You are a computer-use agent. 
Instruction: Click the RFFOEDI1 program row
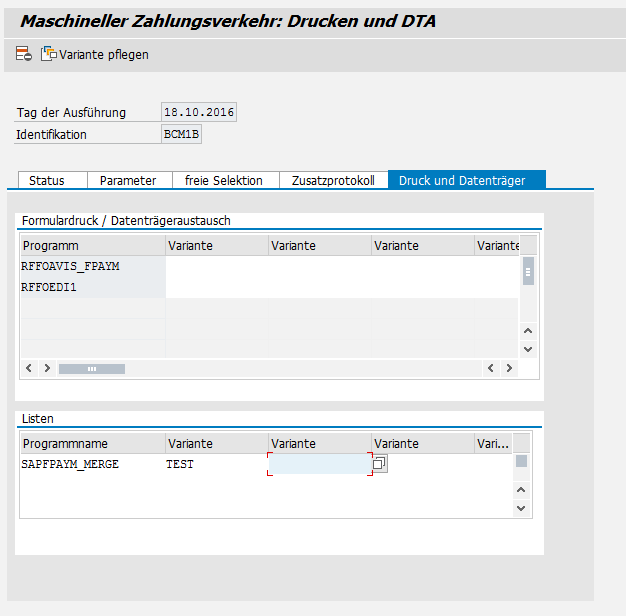(x=91, y=287)
